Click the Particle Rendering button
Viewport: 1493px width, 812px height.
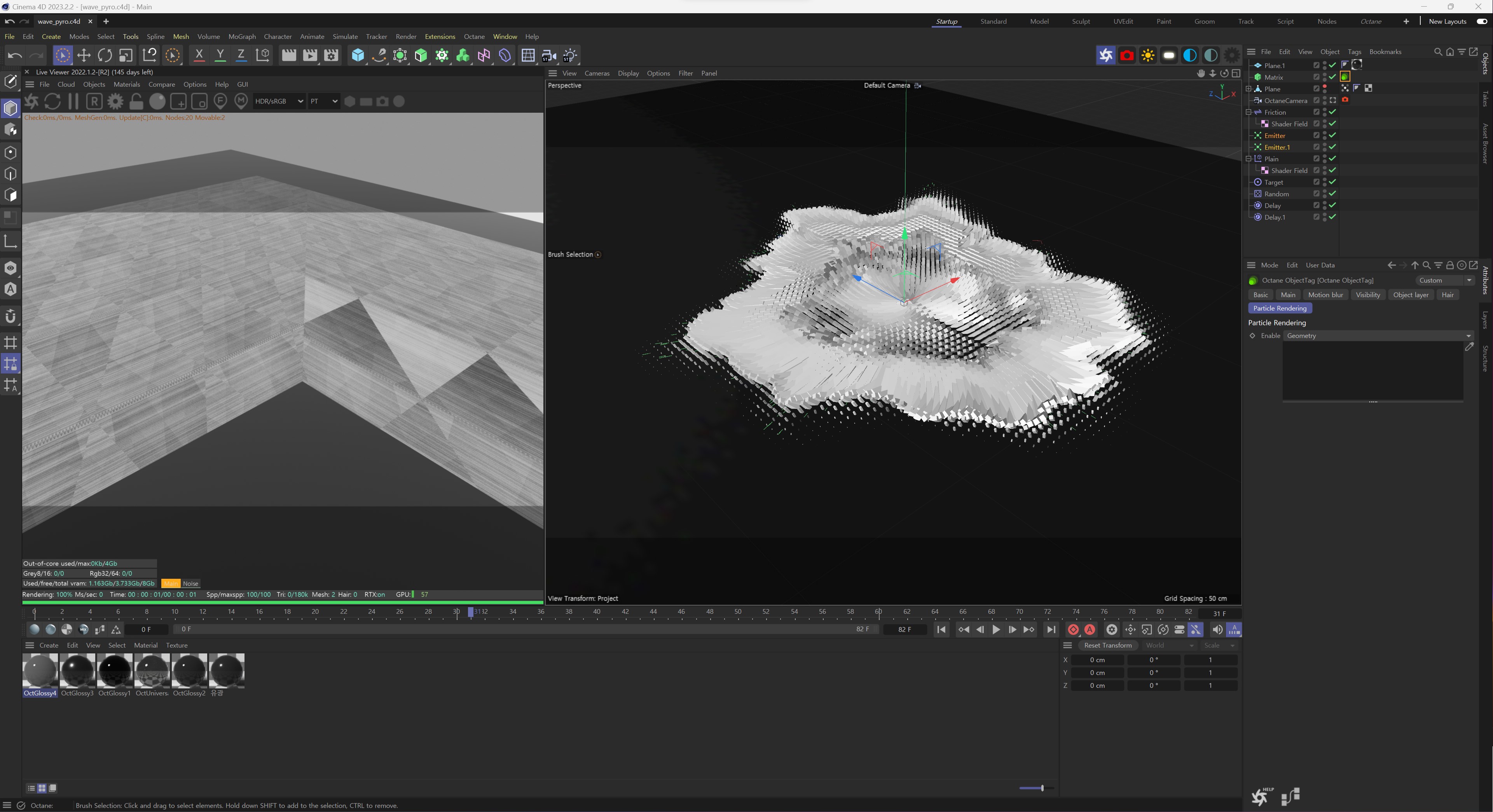[1279, 308]
